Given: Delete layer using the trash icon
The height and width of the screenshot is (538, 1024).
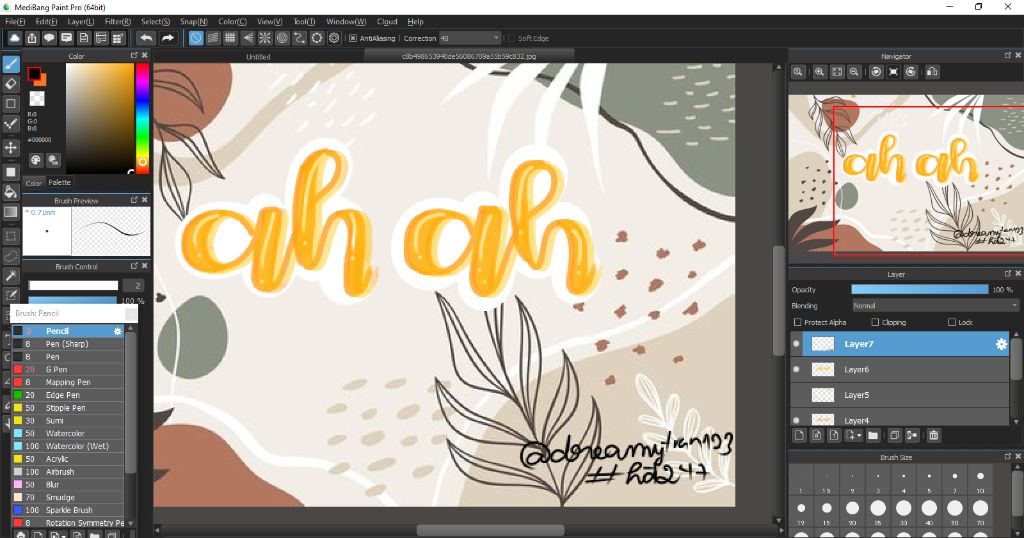Looking at the screenshot, I should tap(933, 435).
